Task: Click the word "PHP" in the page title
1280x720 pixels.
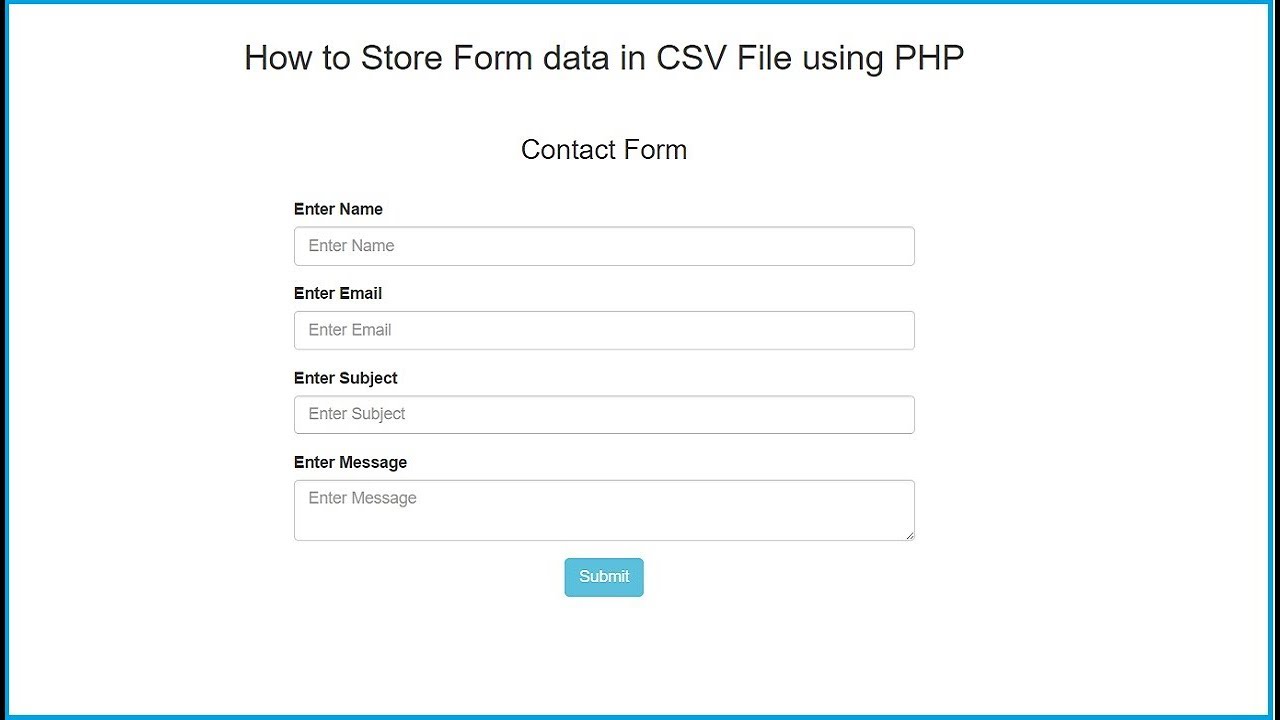Action: [x=929, y=58]
